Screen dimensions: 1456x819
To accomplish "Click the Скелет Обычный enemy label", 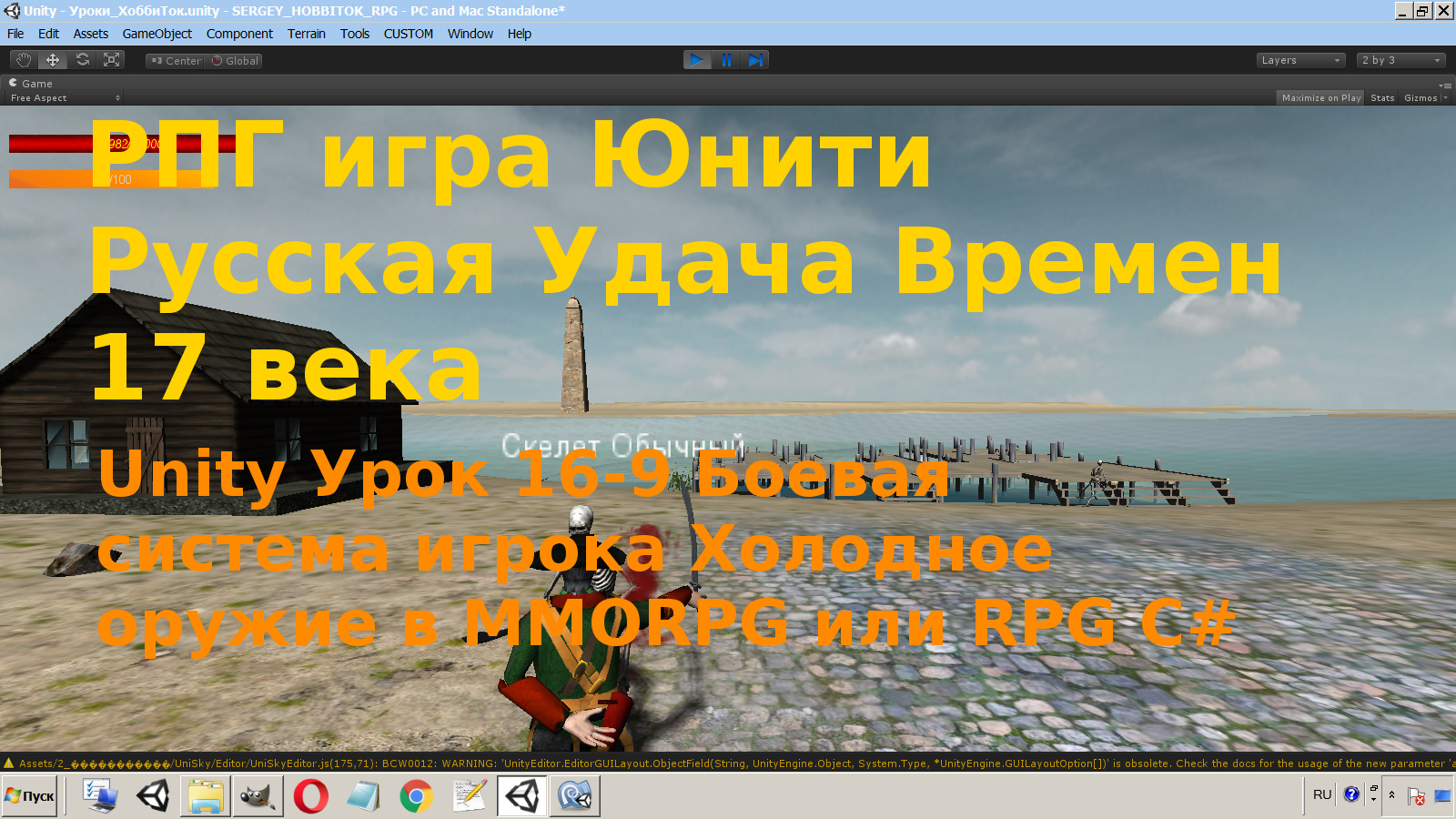I will coord(622,446).
